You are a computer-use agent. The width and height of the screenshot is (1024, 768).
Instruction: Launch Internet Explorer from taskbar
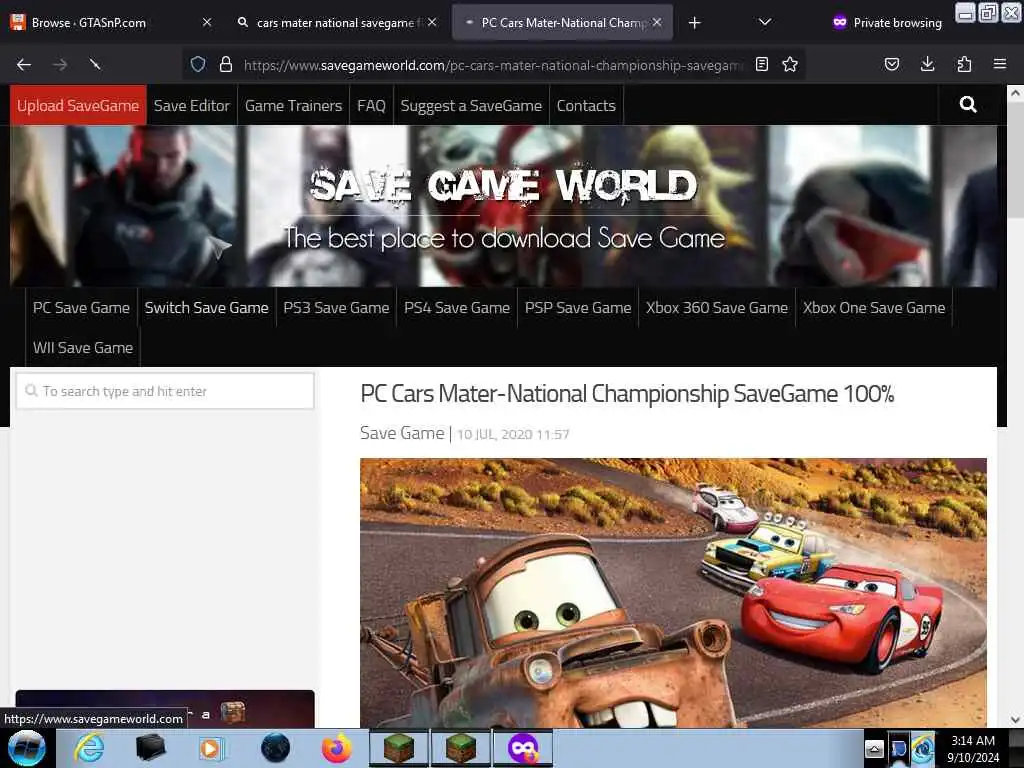coord(88,748)
